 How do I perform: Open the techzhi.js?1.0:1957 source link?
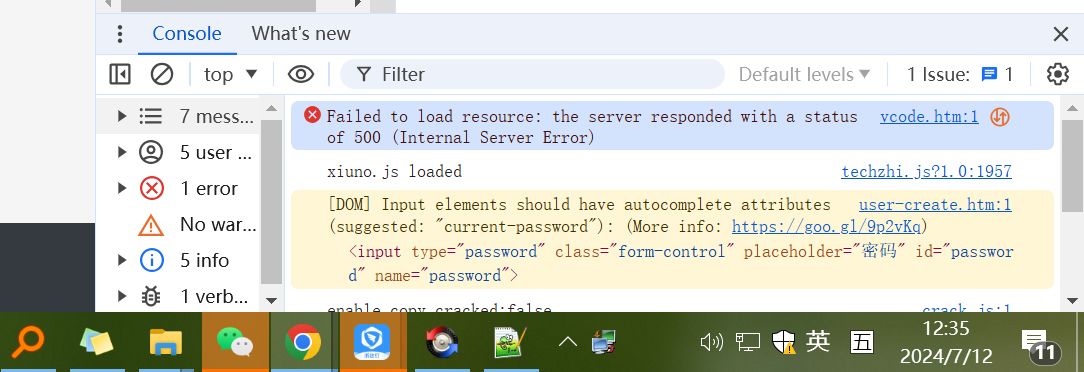(926, 171)
